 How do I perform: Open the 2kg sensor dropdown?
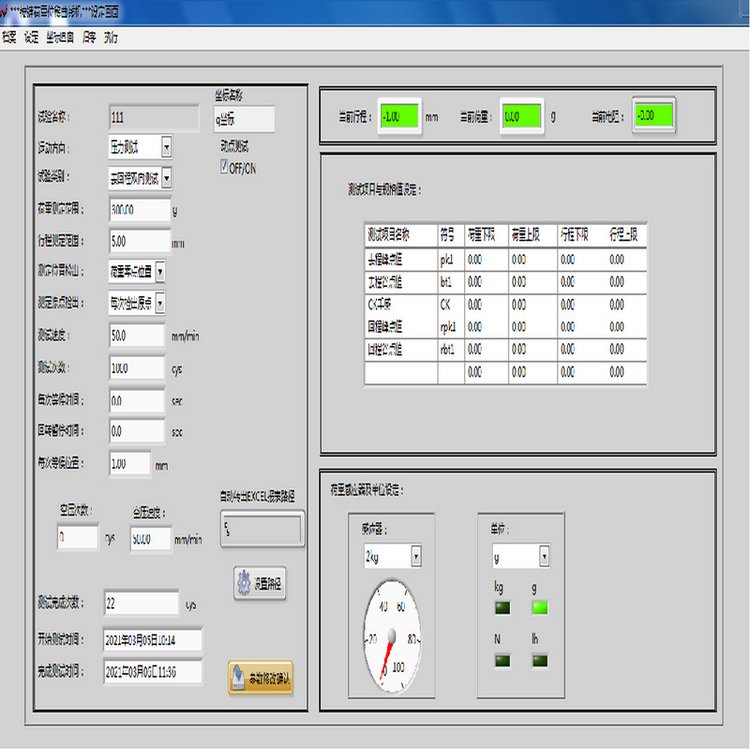coord(416,556)
